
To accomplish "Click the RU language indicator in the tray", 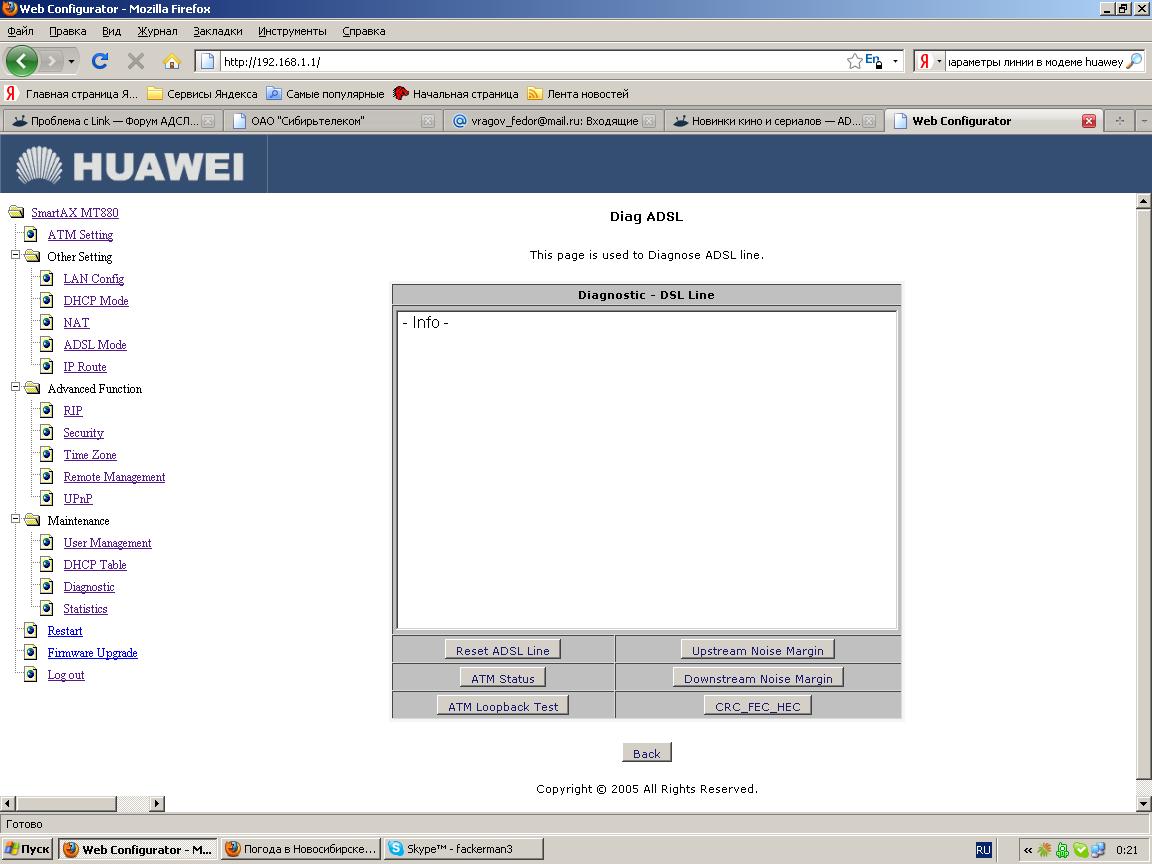I will (x=983, y=849).
